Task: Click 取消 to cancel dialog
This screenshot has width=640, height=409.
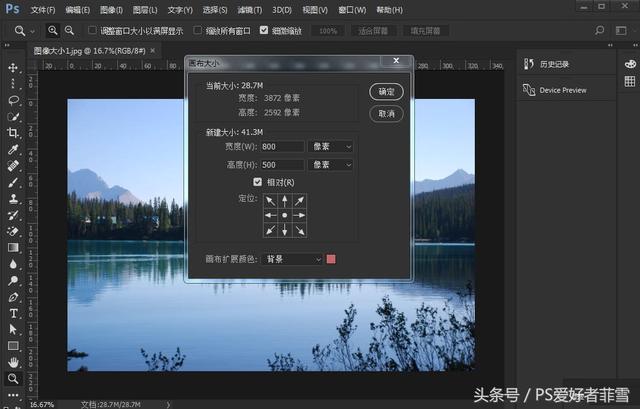Action: point(386,113)
